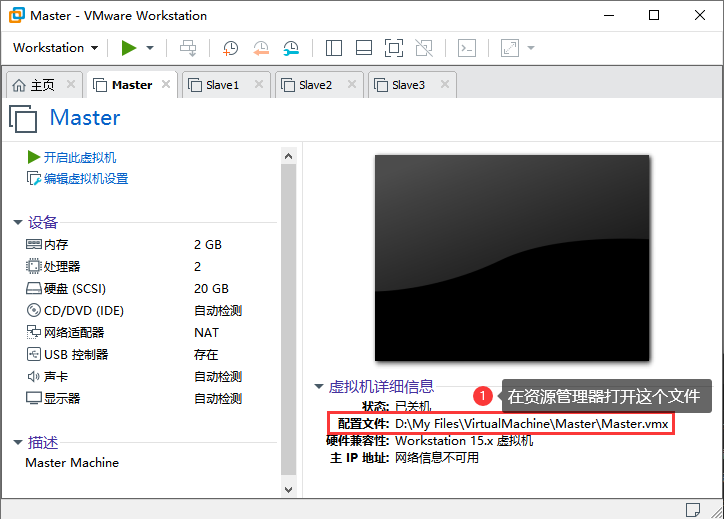Click the stretch guest display icon
Screen dimensions: 724x519
510,48
